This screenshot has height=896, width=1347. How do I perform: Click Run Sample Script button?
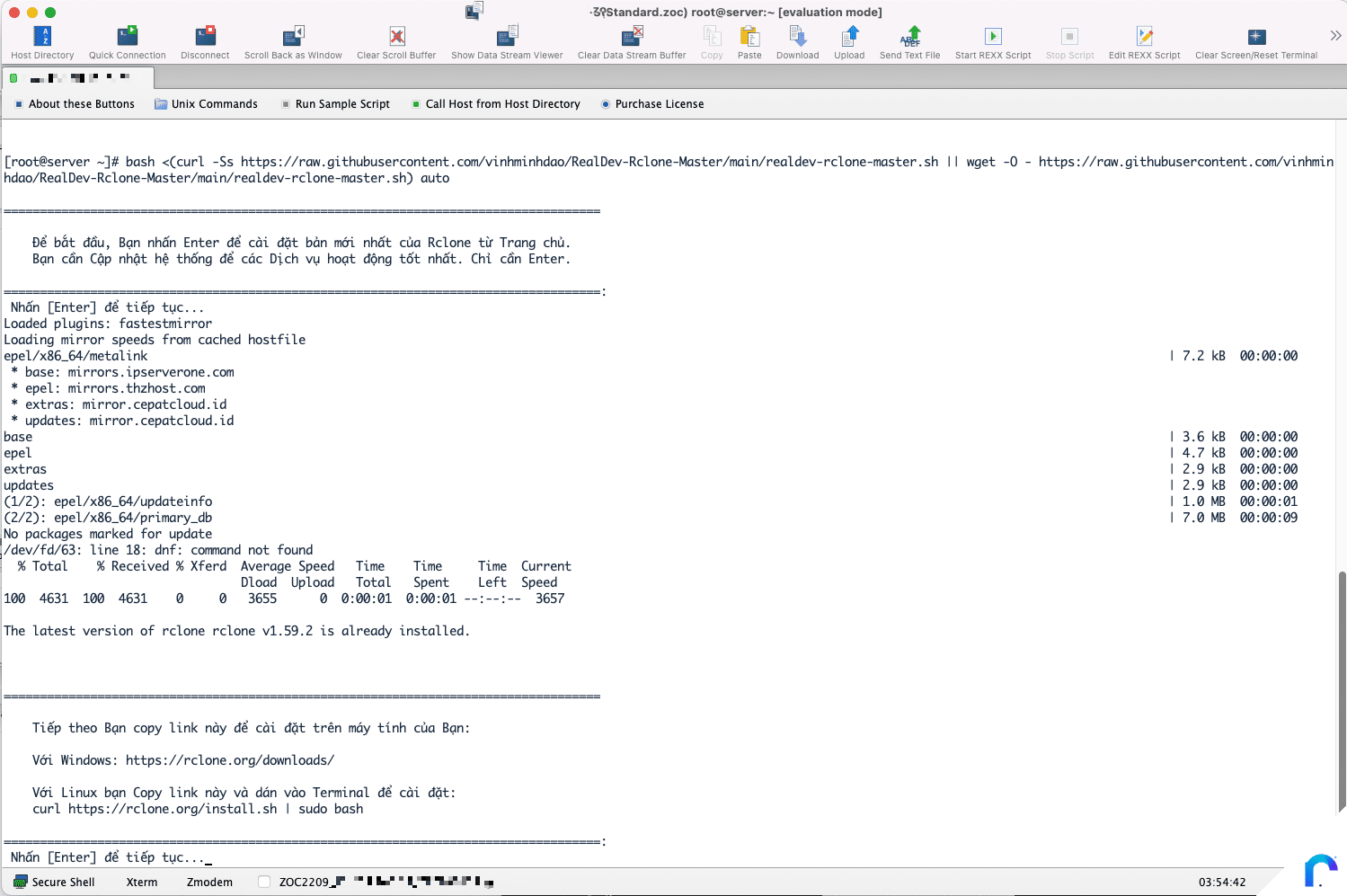[335, 104]
